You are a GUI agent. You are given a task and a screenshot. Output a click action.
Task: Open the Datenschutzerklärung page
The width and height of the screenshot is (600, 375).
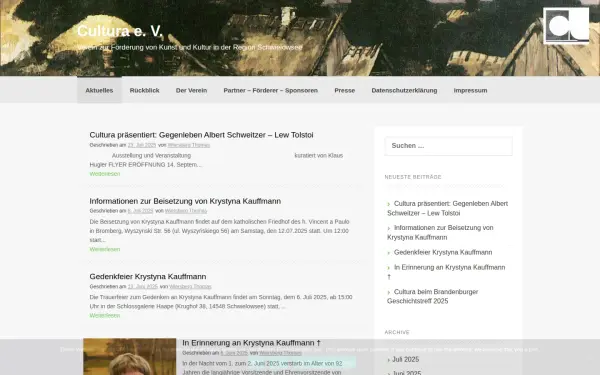404,90
